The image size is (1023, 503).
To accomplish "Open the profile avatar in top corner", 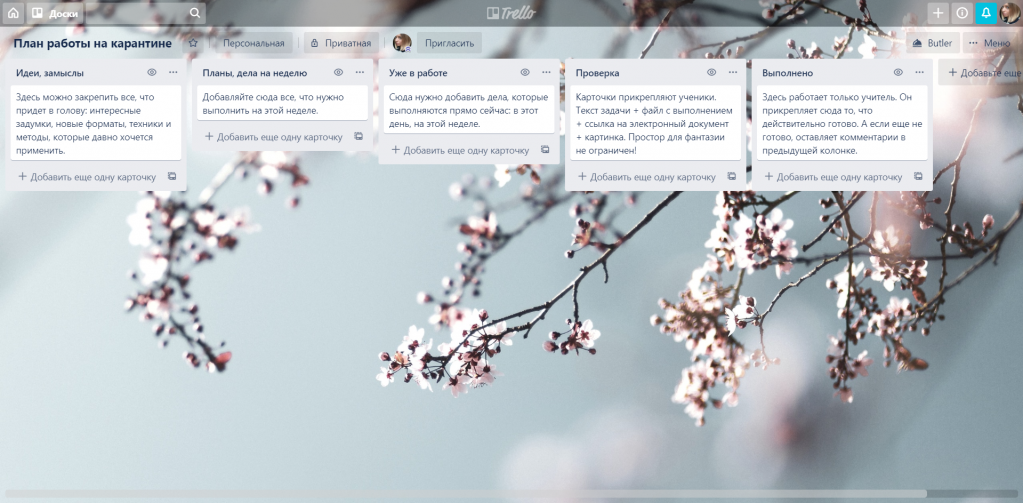I will [x=1009, y=13].
